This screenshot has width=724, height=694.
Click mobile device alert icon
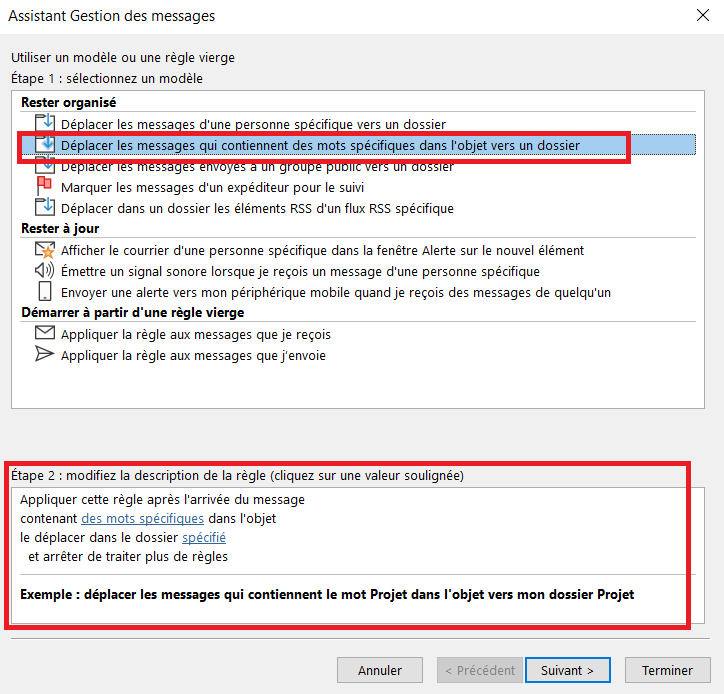[45, 291]
